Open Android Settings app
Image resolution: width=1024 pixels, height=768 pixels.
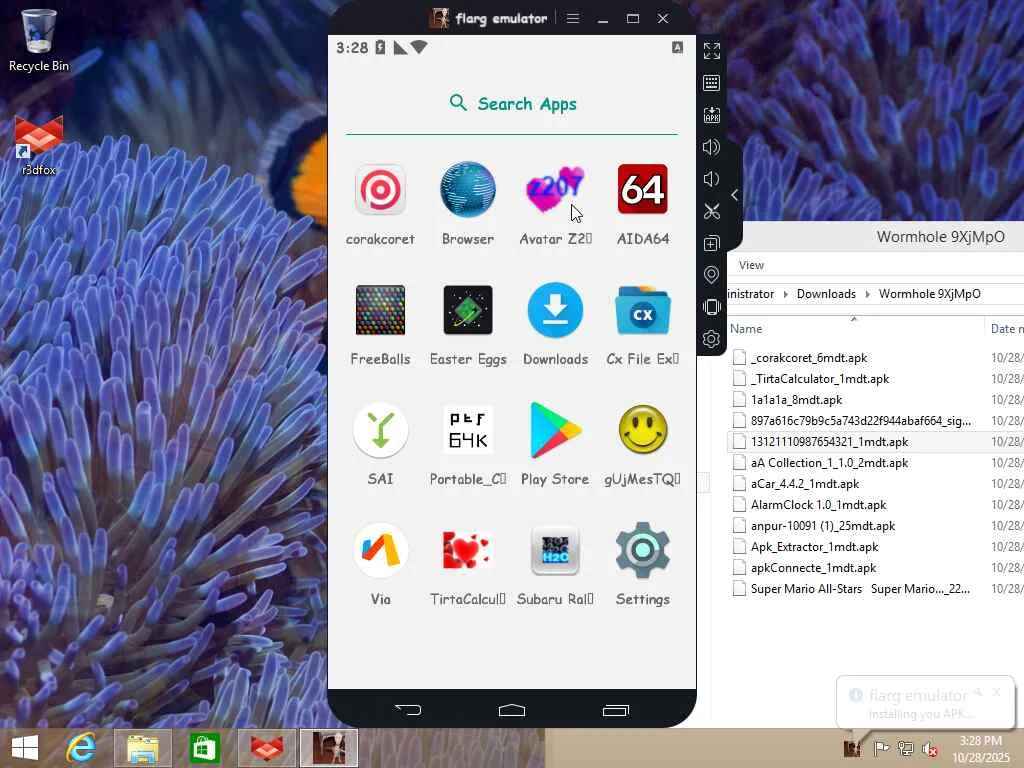643,551
